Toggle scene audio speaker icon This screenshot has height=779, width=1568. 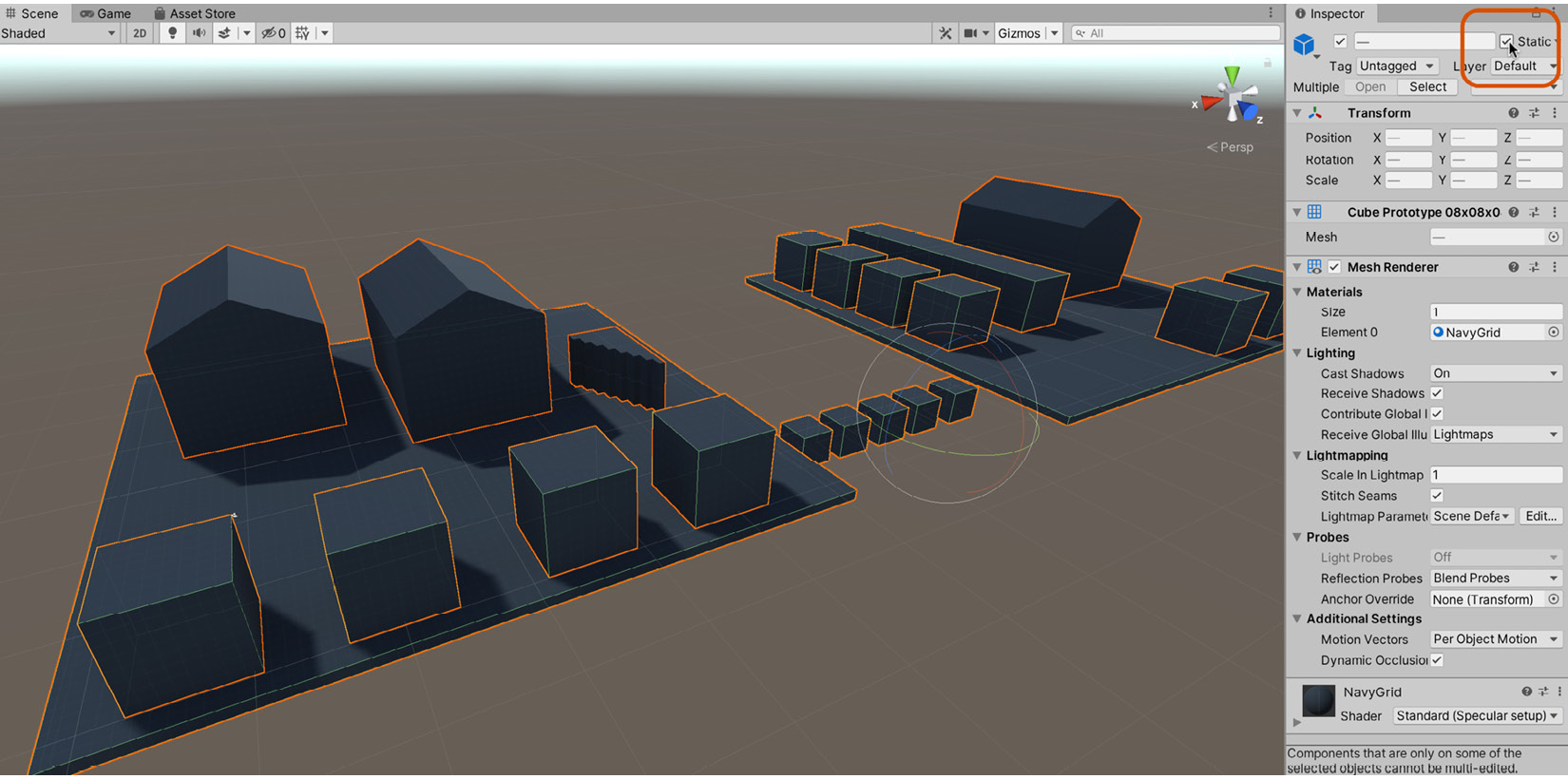coord(199,33)
